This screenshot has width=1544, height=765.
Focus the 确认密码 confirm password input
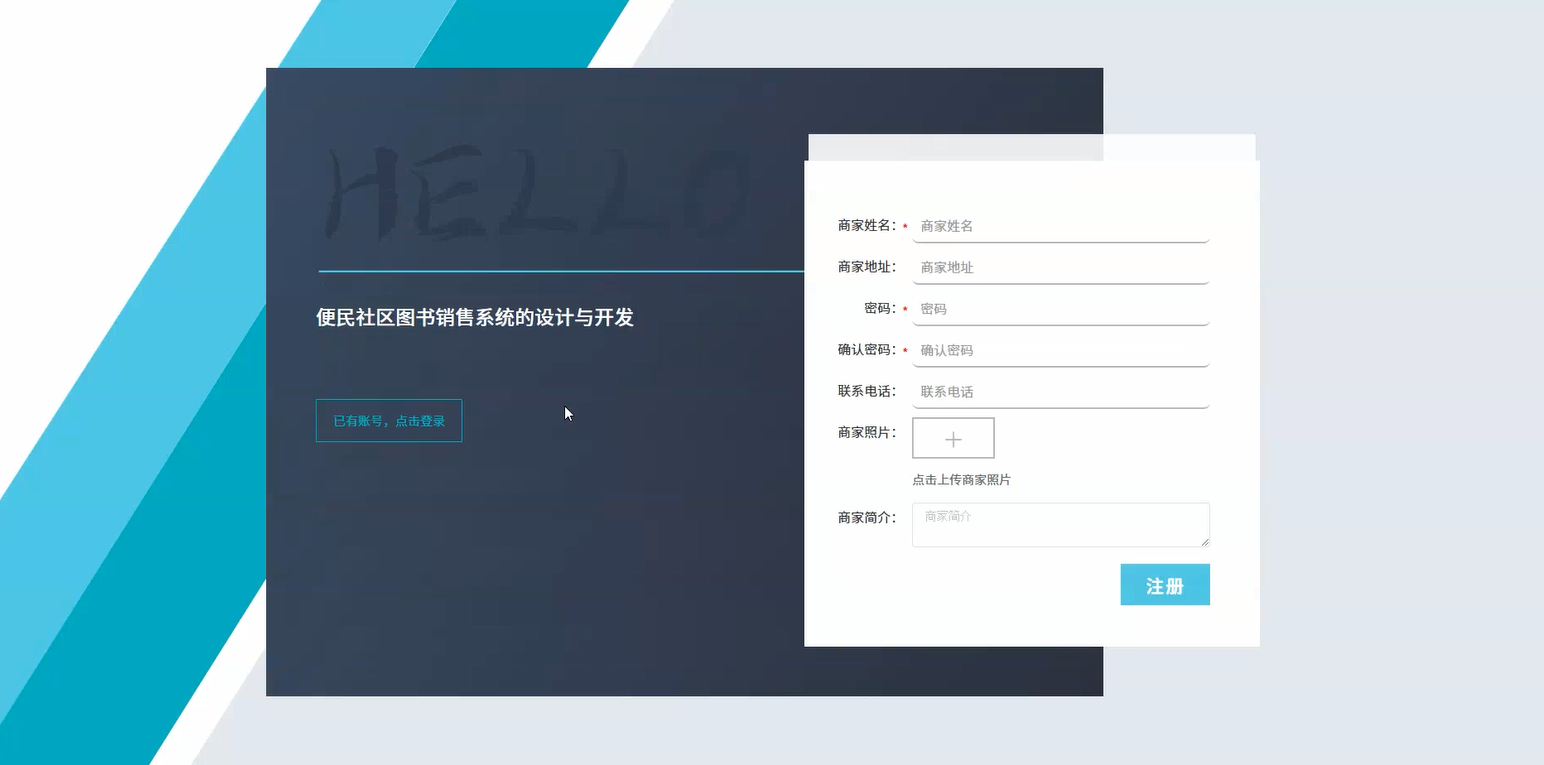[x=1059, y=350]
